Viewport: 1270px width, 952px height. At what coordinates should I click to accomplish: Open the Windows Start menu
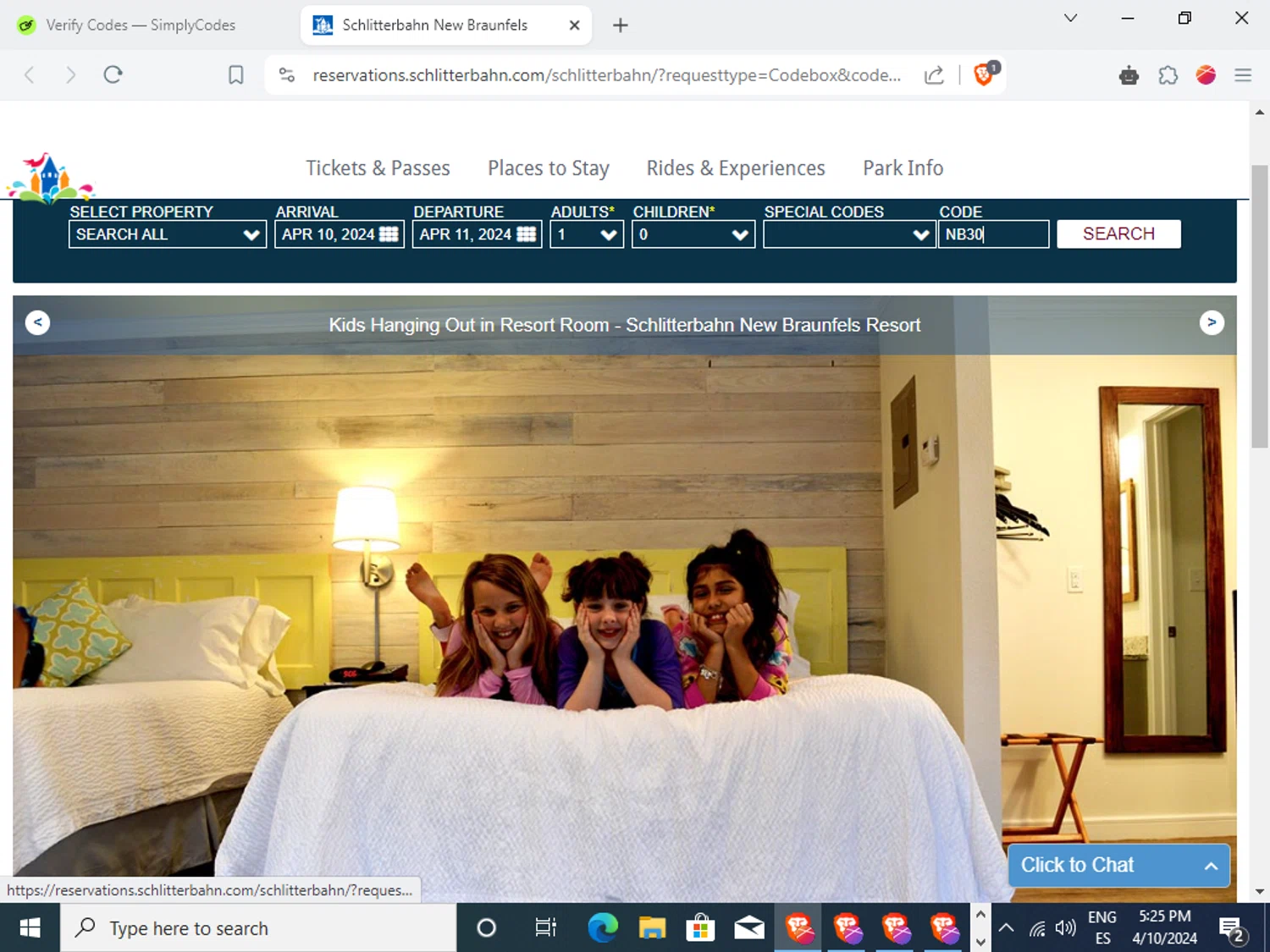(x=30, y=928)
